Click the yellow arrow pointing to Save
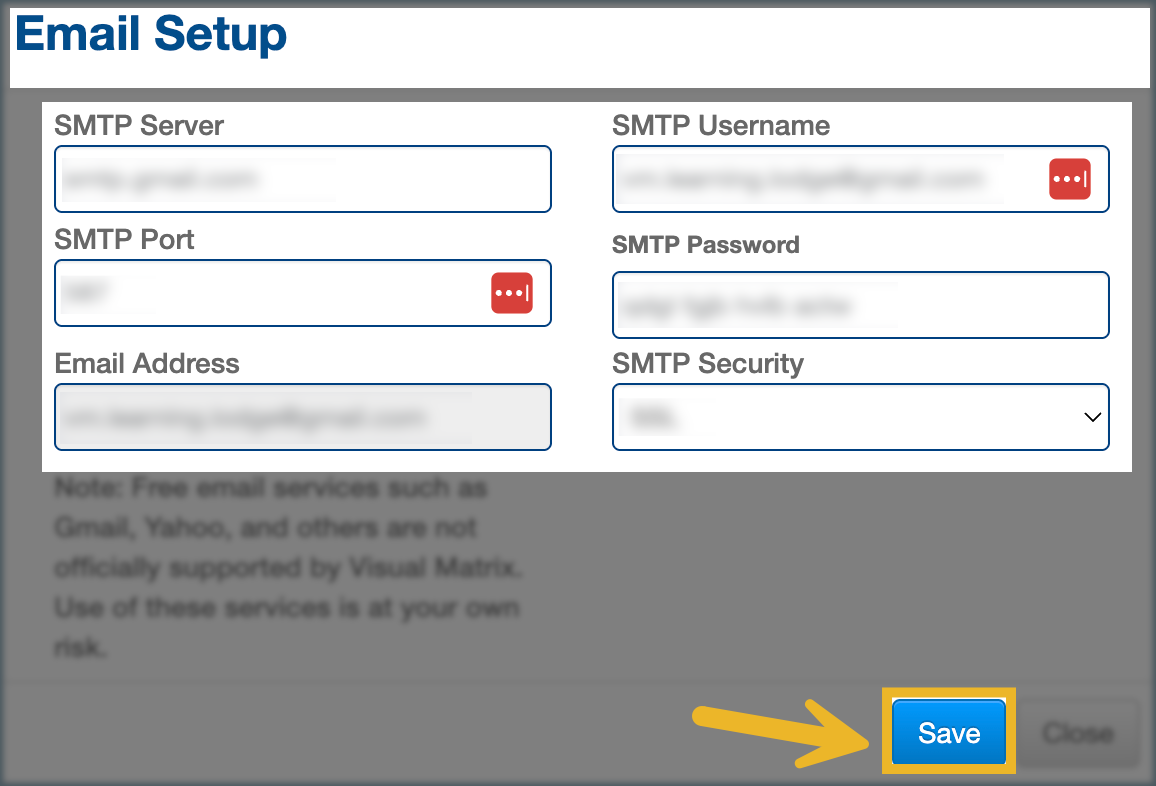 780,735
